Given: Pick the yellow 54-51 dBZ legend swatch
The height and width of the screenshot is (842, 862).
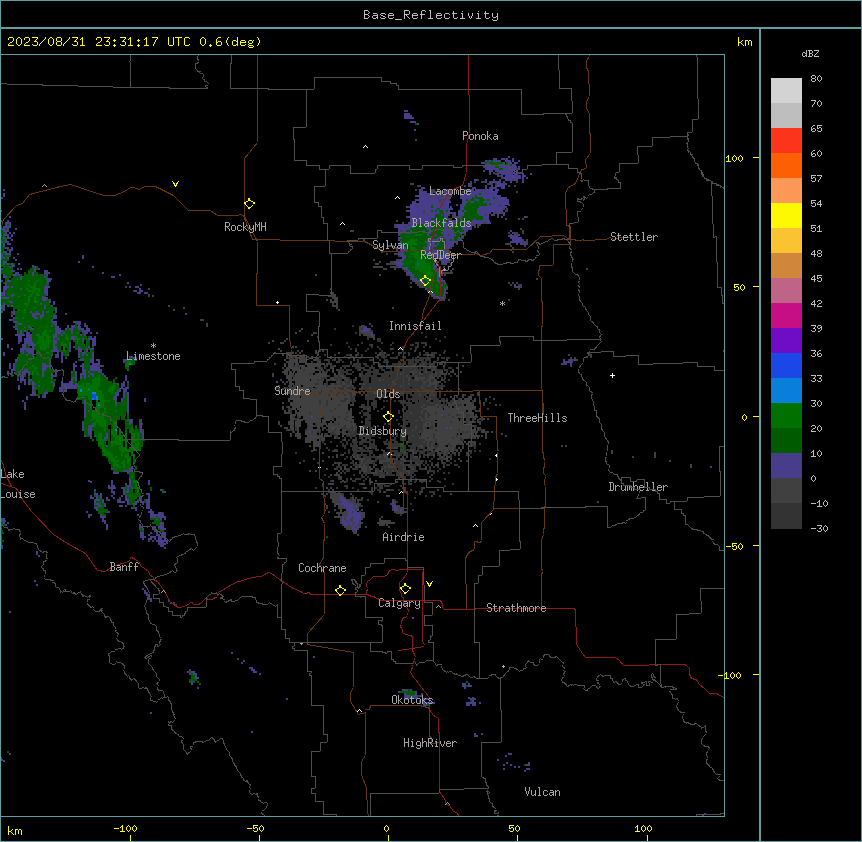Looking at the screenshot, I should pyautogui.click(x=786, y=215).
